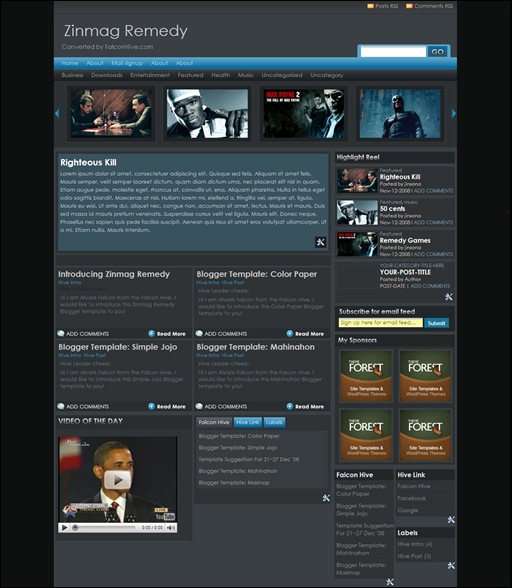
Task: Click Read More plus icon for Simple Jojo post
Action: [152, 406]
